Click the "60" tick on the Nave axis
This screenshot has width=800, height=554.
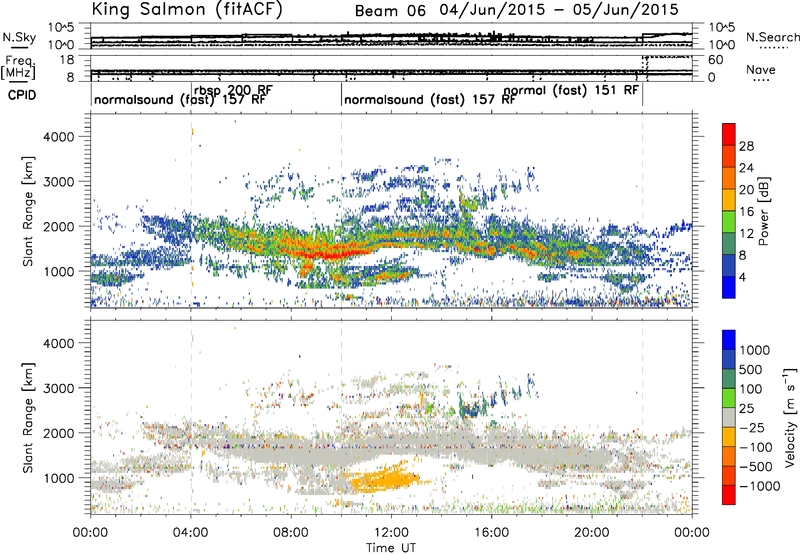click(x=716, y=60)
